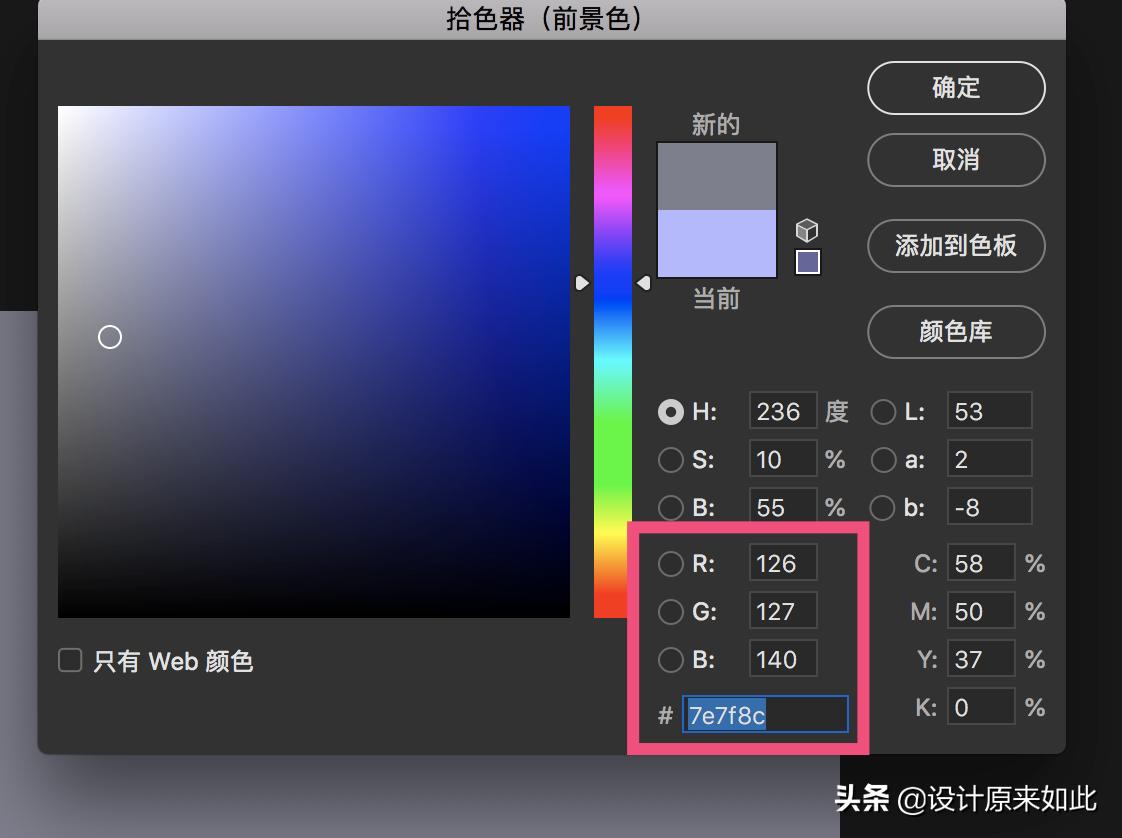Viewport: 1122px width, 838px height.
Task: Select the R (red) radio button
Action: 671,563
